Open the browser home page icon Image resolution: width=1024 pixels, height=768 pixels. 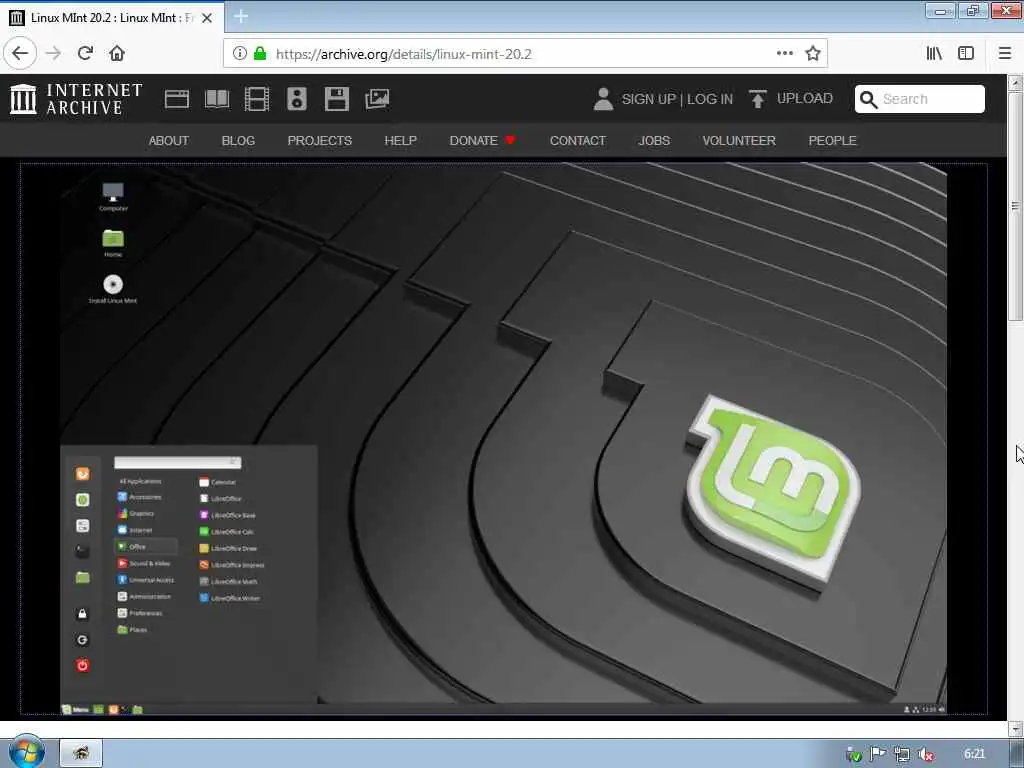(x=117, y=54)
